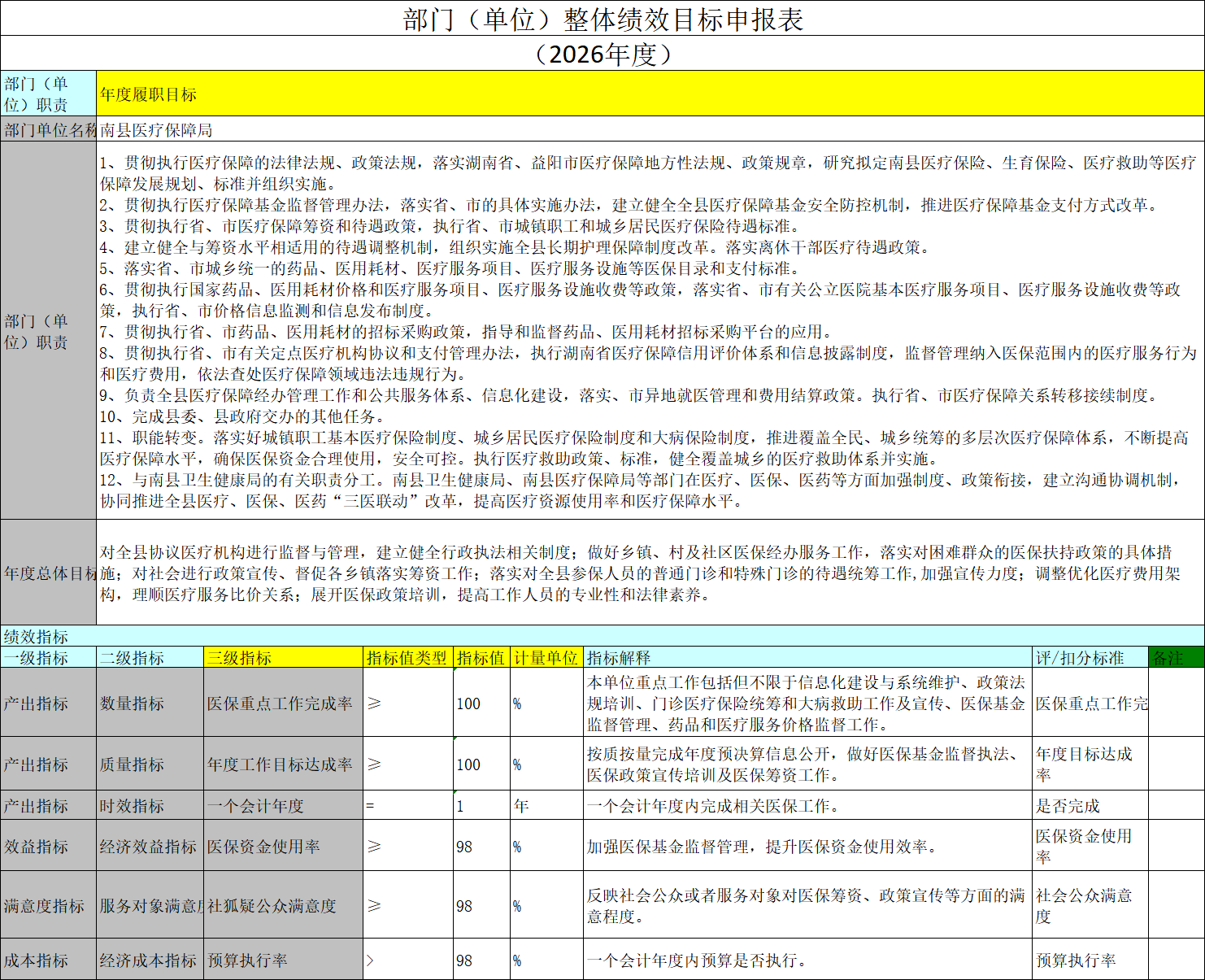Select the 二级指标 column header
1205x980 pixels.
point(150,658)
